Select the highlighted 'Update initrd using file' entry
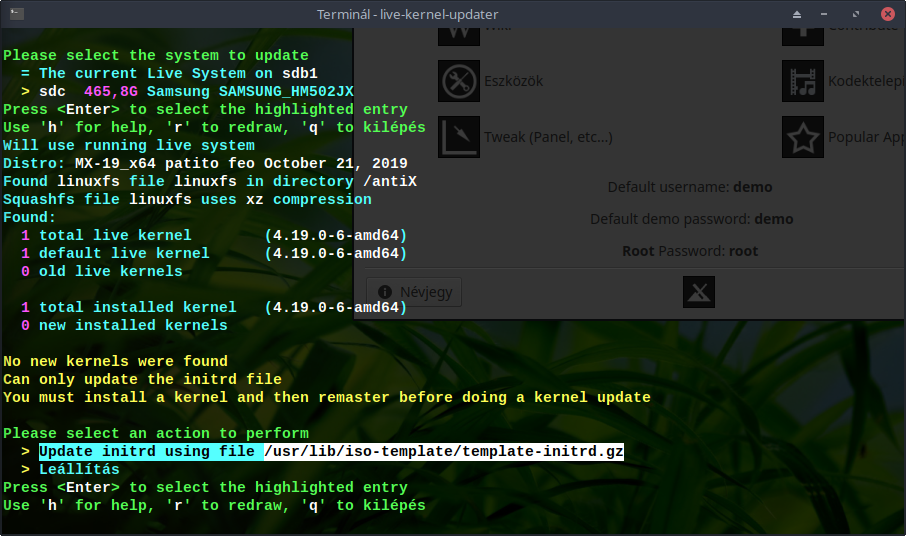 point(331,451)
